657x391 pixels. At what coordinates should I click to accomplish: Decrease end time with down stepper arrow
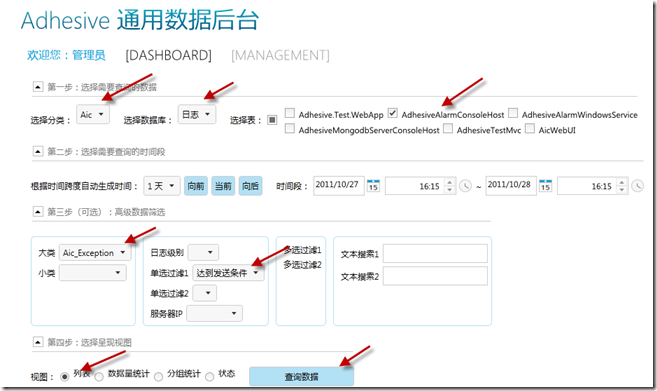click(x=621, y=190)
